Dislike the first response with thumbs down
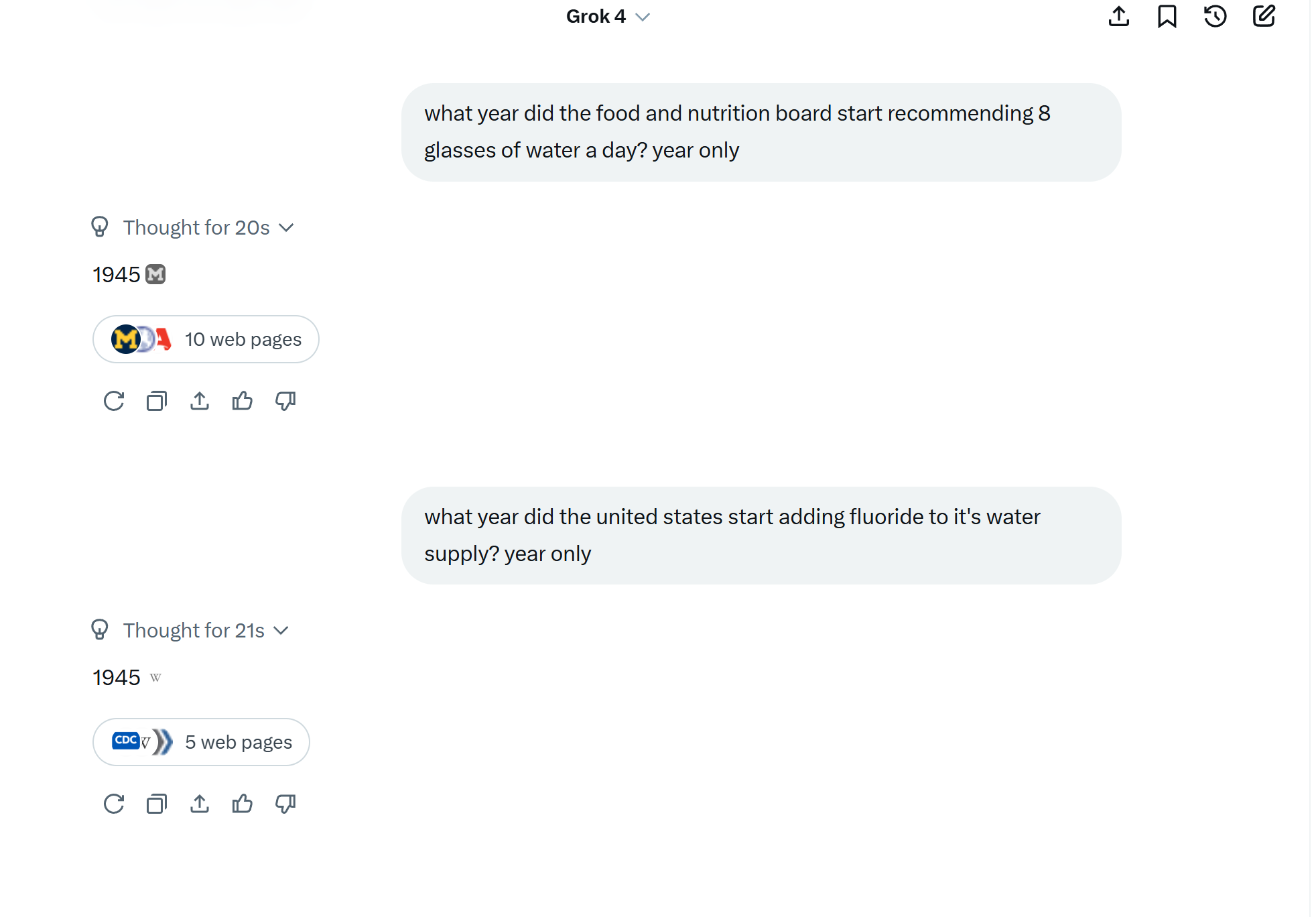This screenshot has height=917, width=1316. 285,401
